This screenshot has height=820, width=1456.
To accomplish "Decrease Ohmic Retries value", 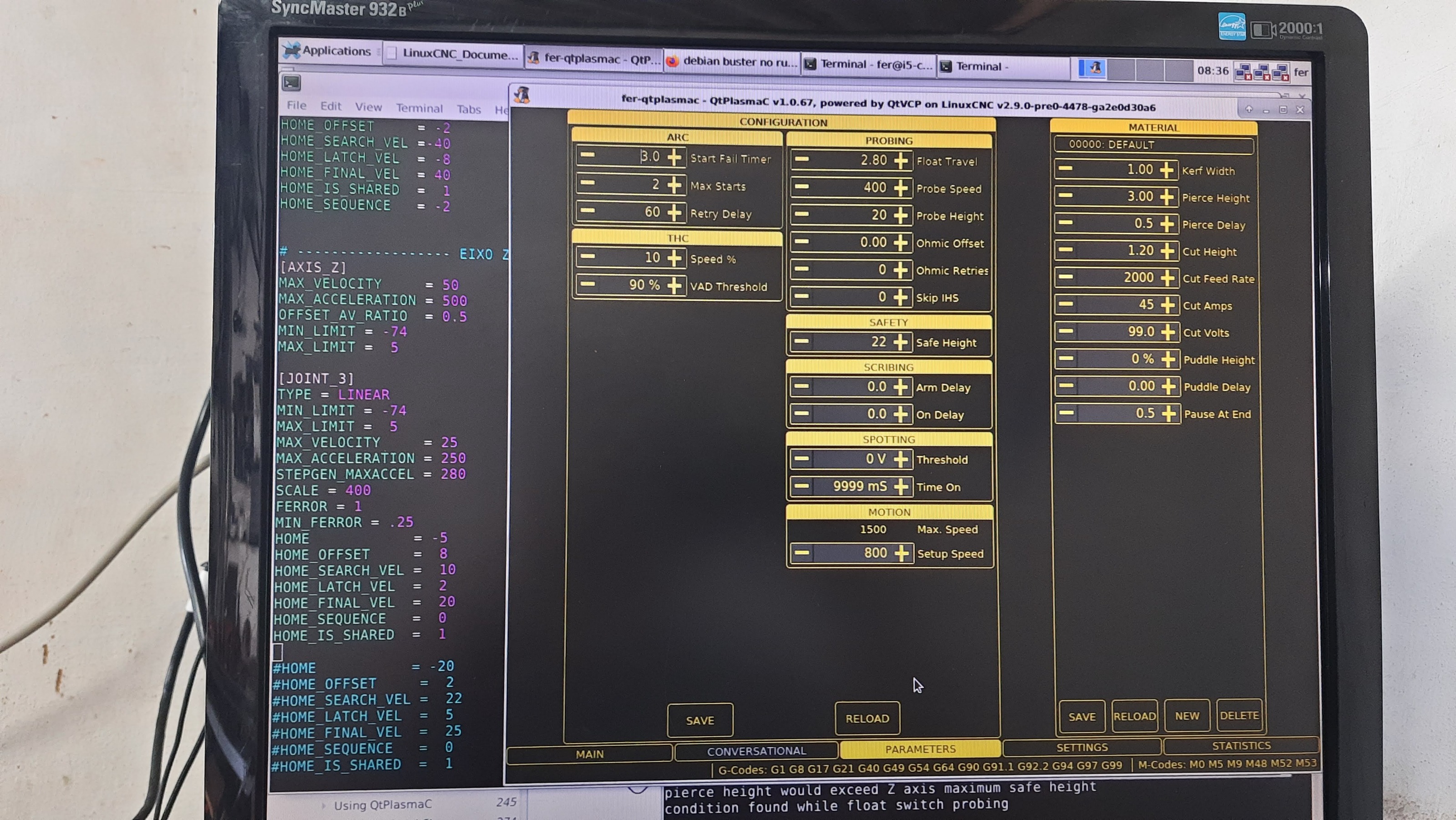I will [x=802, y=268].
